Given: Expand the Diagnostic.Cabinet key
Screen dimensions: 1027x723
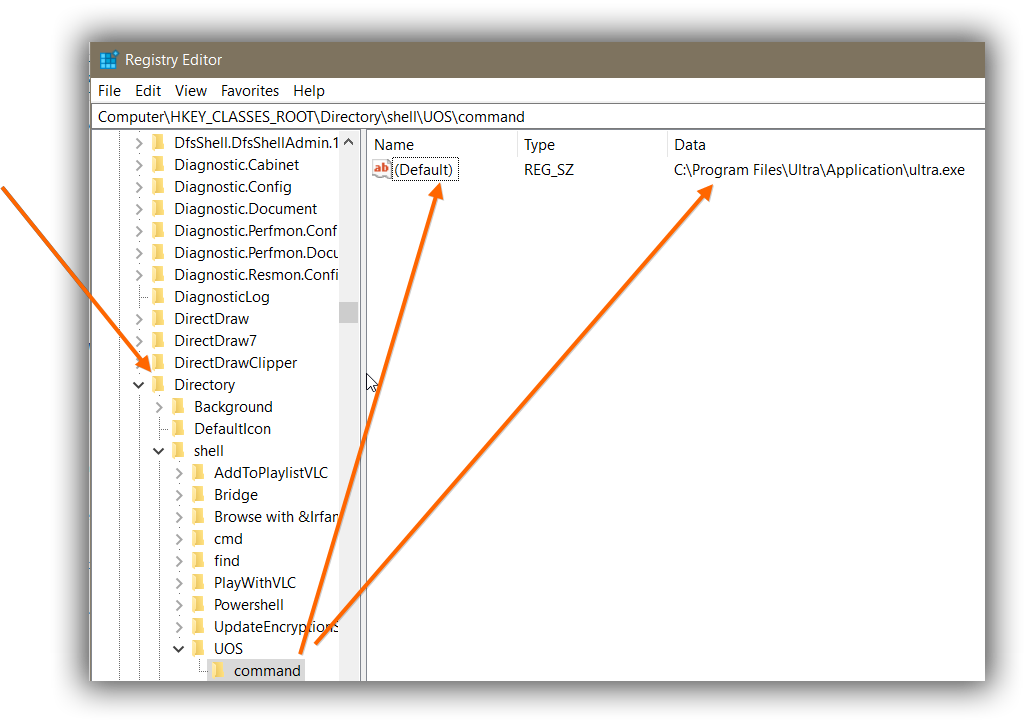Looking at the screenshot, I should [139, 165].
